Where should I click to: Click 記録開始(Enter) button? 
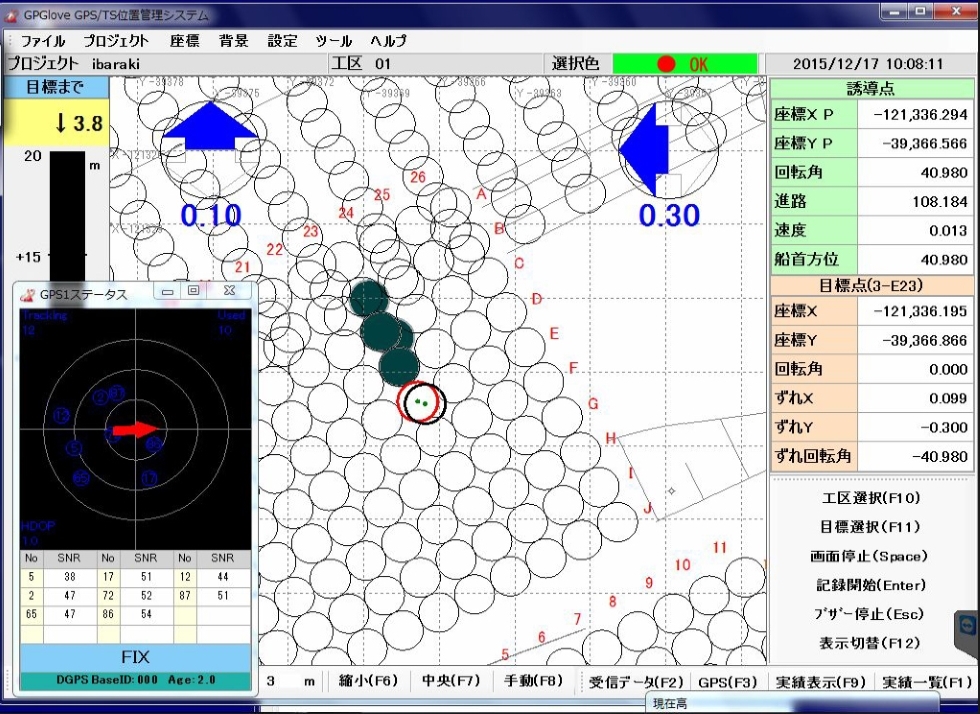(x=871, y=585)
